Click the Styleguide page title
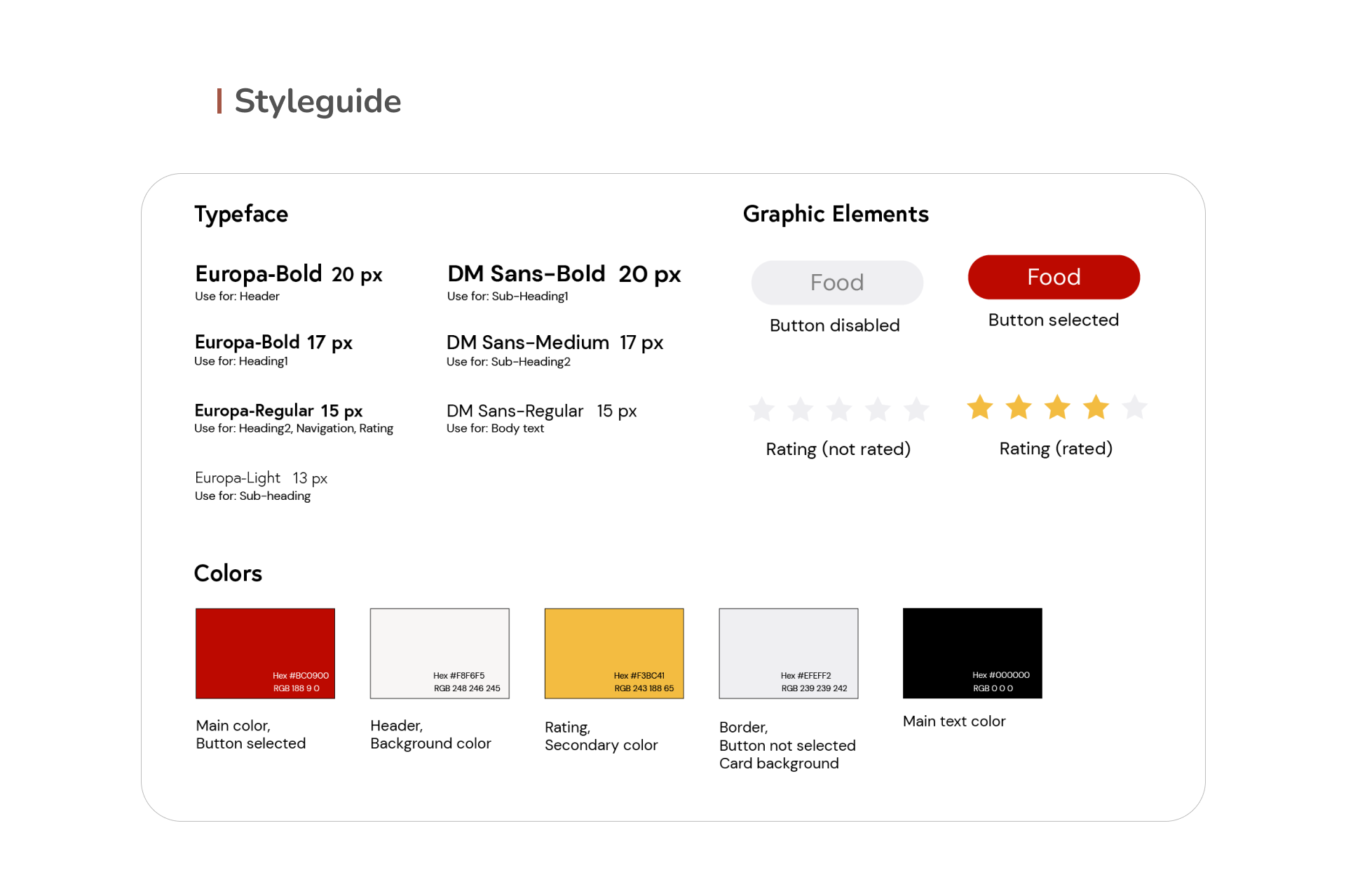The height and width of the screenshot is (896, 1346). (317, 102)
